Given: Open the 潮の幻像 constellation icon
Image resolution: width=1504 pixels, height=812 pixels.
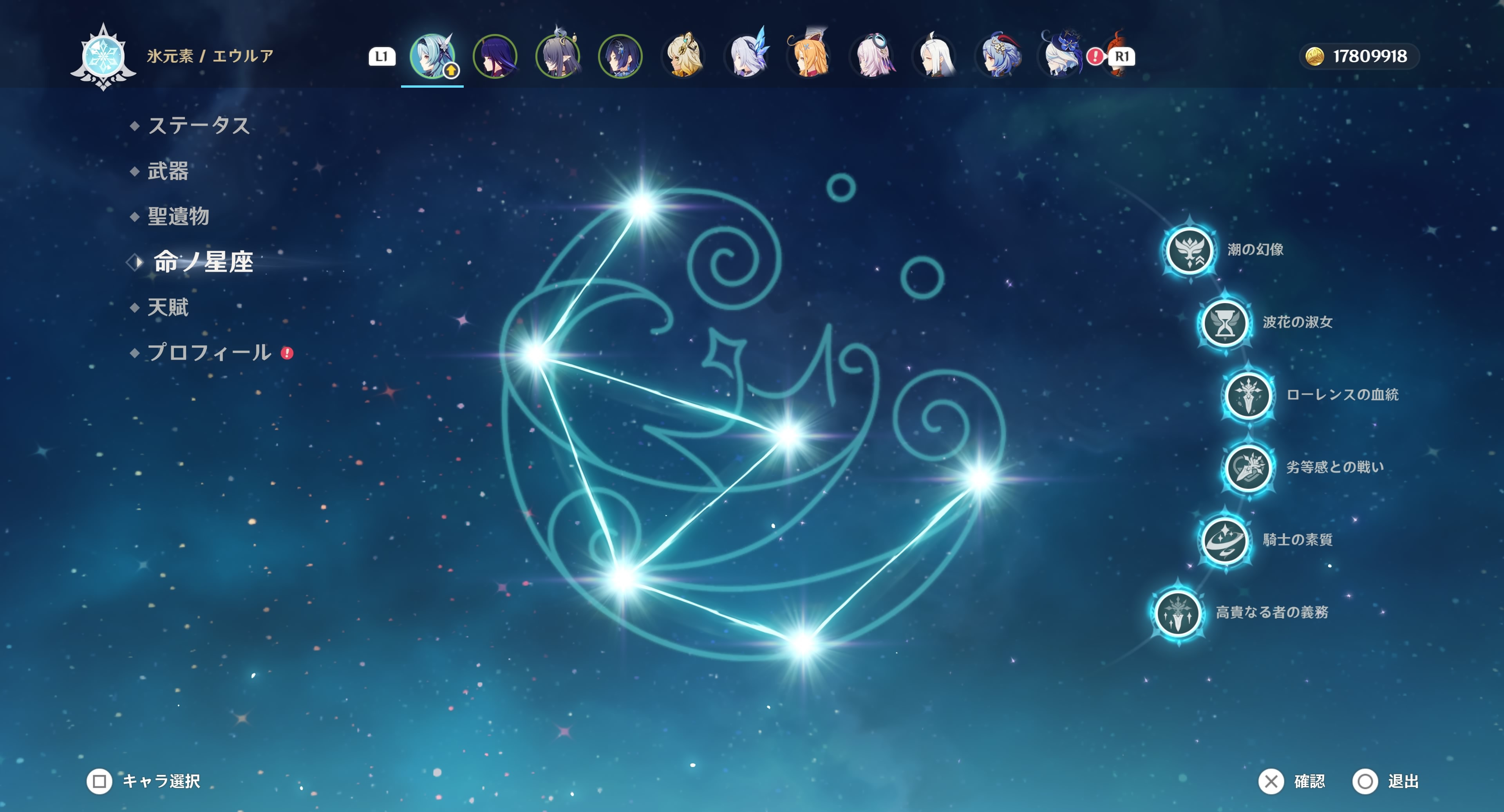Looking at the screenshot, I should point(1189,251).
